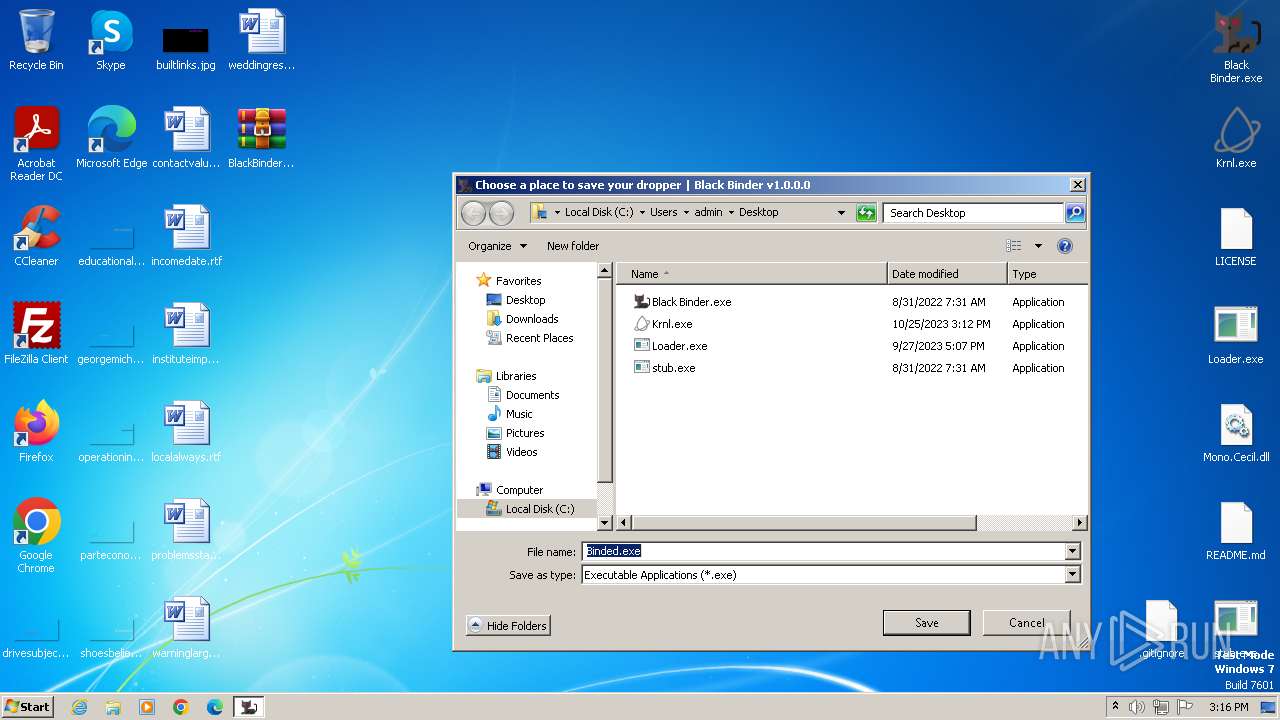Click the File name input field

pos(823,551)
